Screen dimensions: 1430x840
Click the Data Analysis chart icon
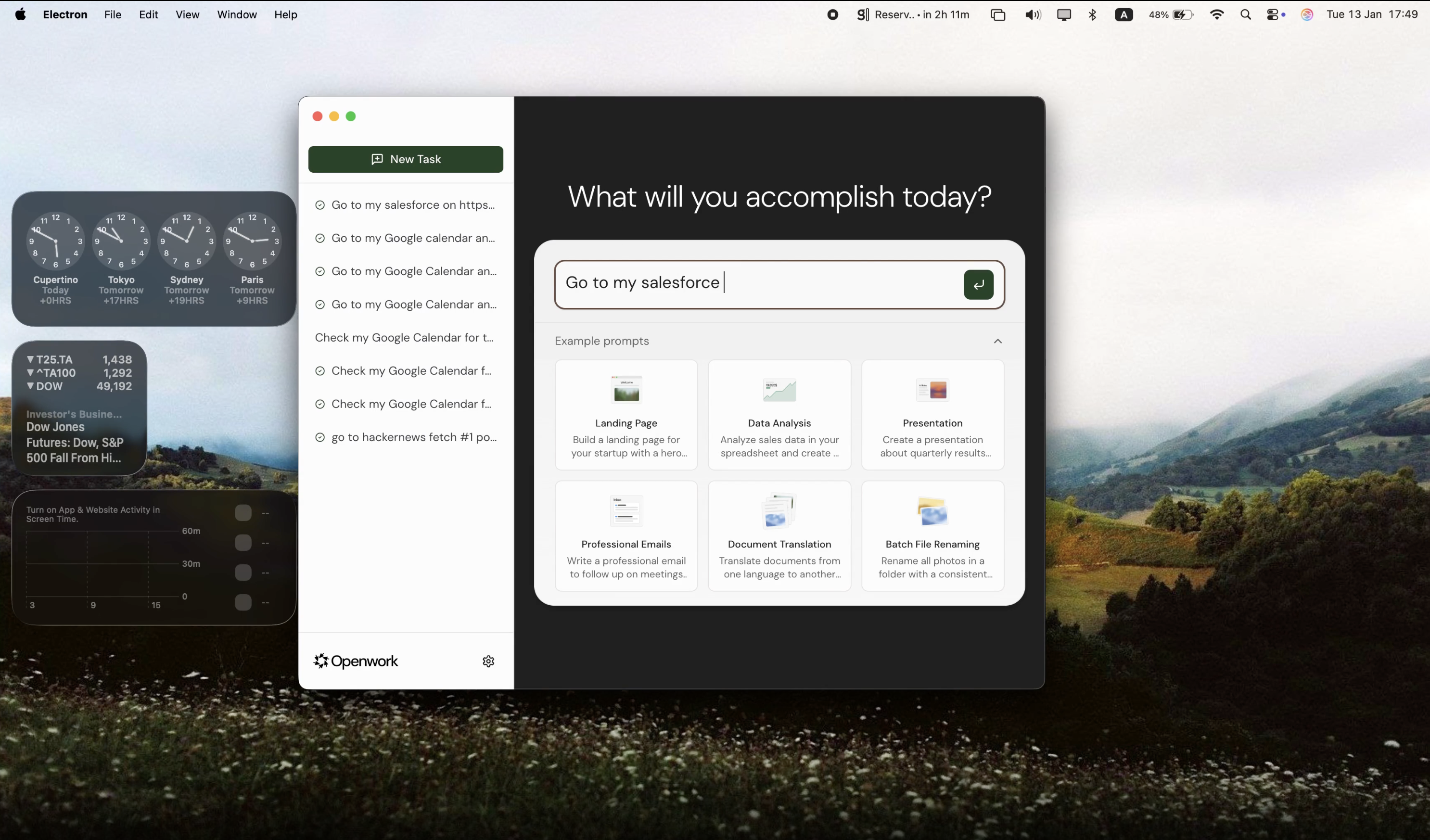779,389
